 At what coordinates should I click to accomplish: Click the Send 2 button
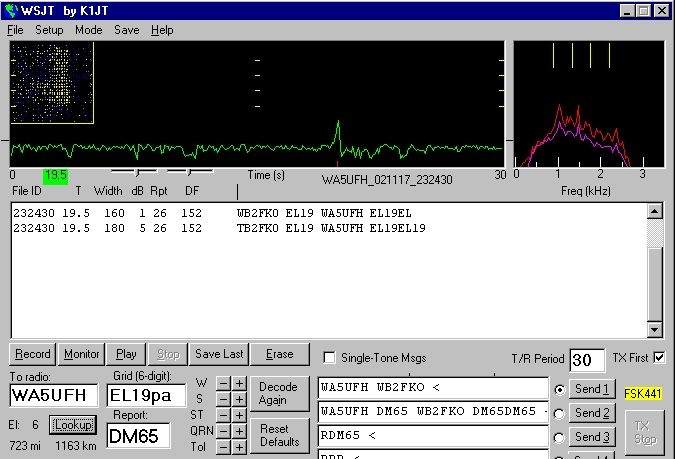(x=592, y=413)
